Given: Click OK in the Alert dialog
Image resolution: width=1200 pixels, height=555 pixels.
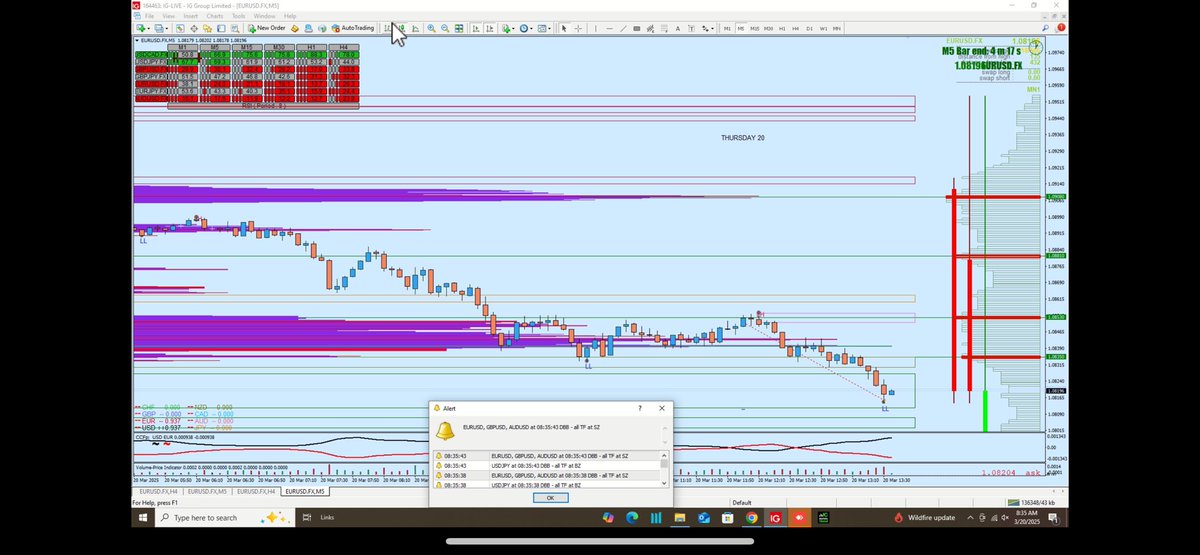Looking at the screenshot, I should (551, 498).
